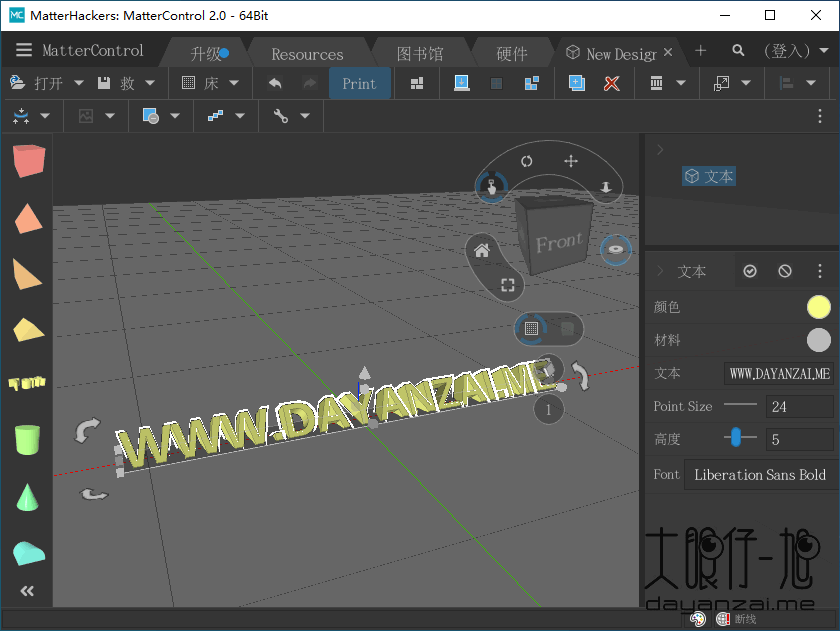840x631 pixels.
Task: Open the 登入 sign-in menu
Action: (796, 51)
